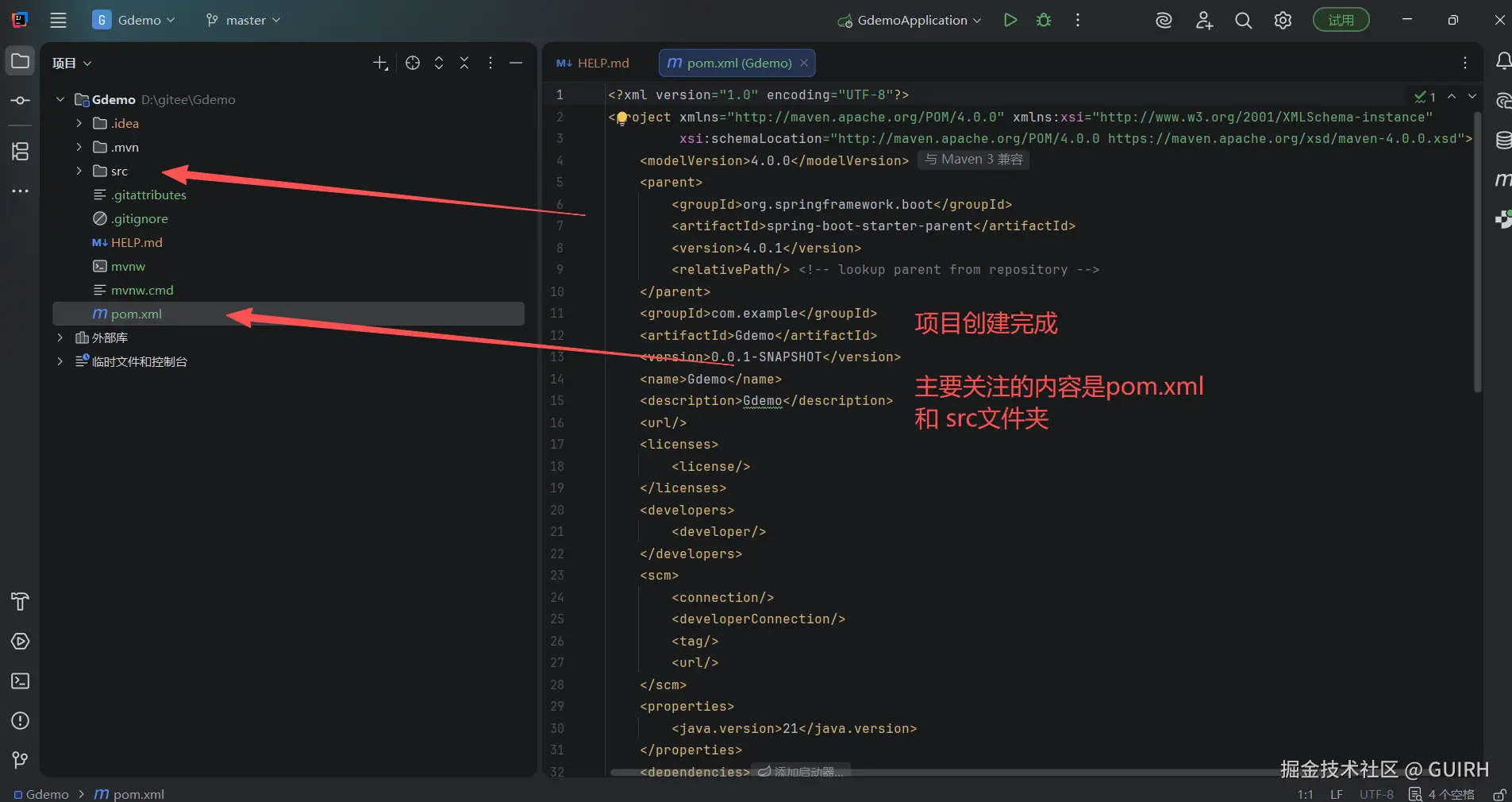Open the Services run tool window

20,642
